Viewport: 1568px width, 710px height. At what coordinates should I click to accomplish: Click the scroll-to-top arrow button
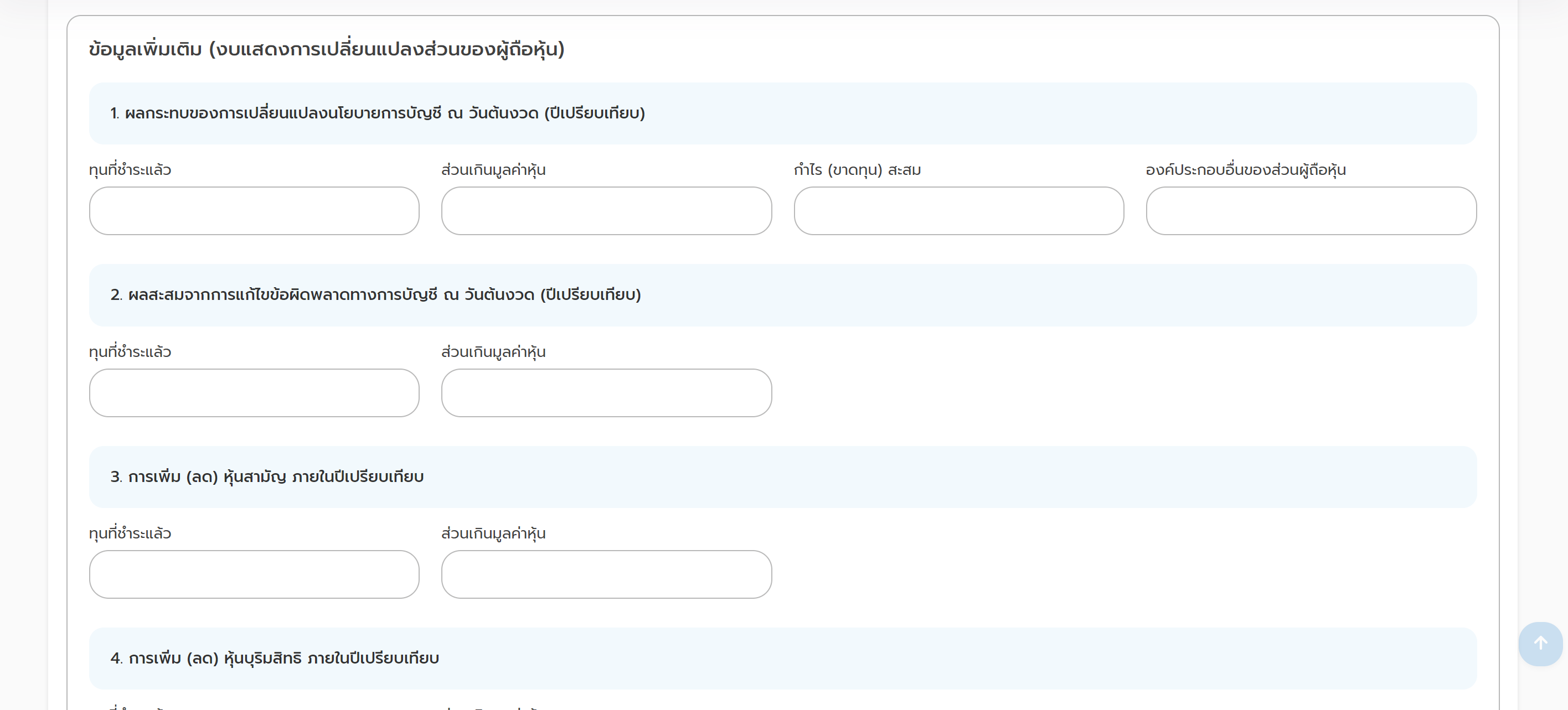click(x=1540, y=643)
